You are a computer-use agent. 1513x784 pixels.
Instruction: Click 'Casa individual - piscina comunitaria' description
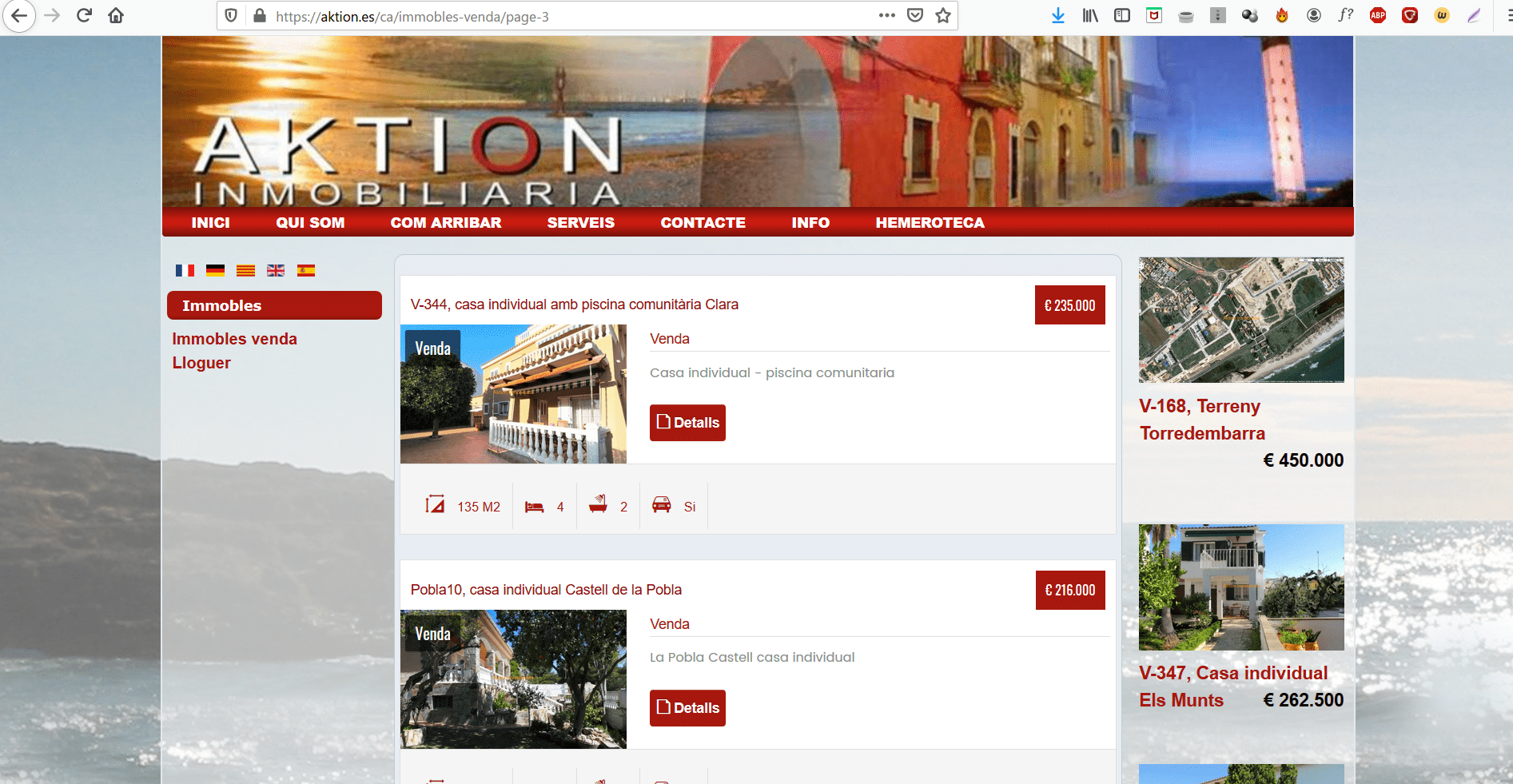(x=772, y=372)
